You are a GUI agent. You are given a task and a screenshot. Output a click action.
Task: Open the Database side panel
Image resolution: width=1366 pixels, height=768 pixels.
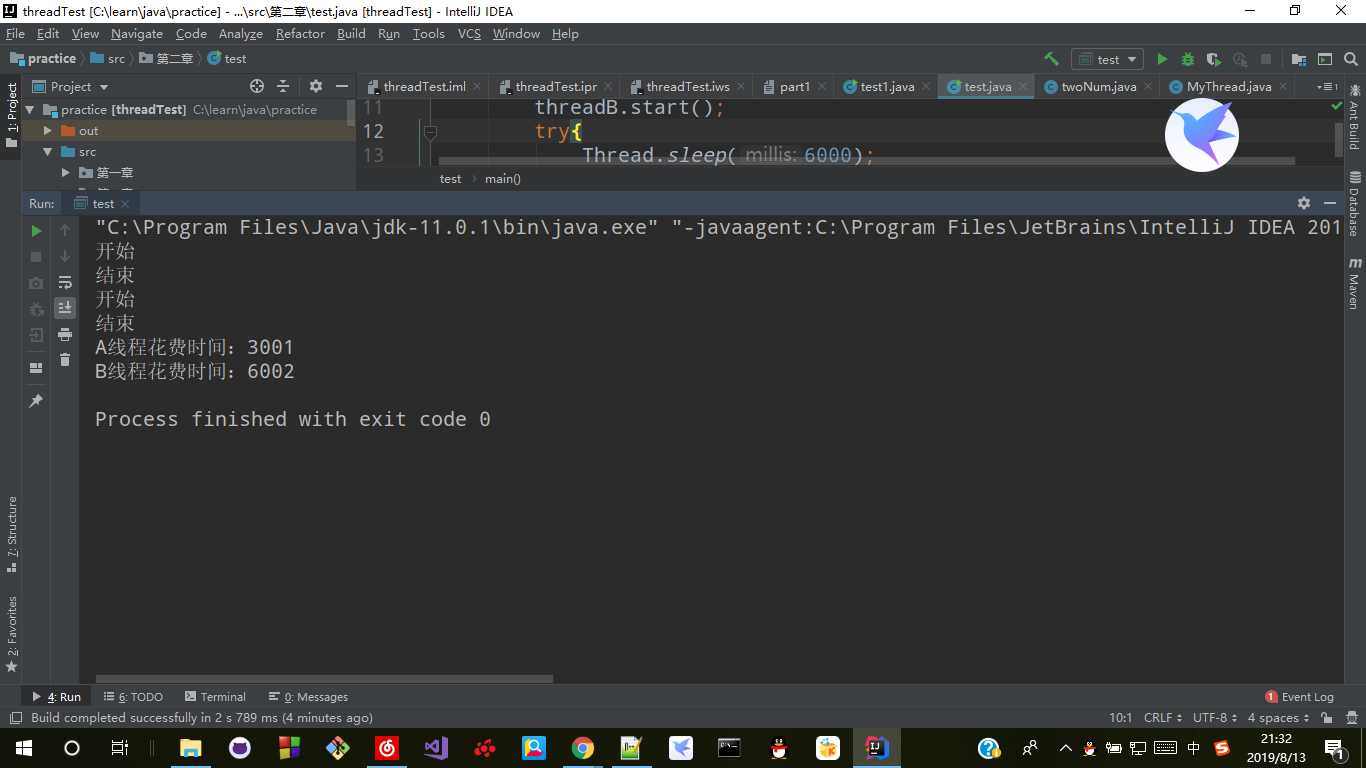(1355, 204)
